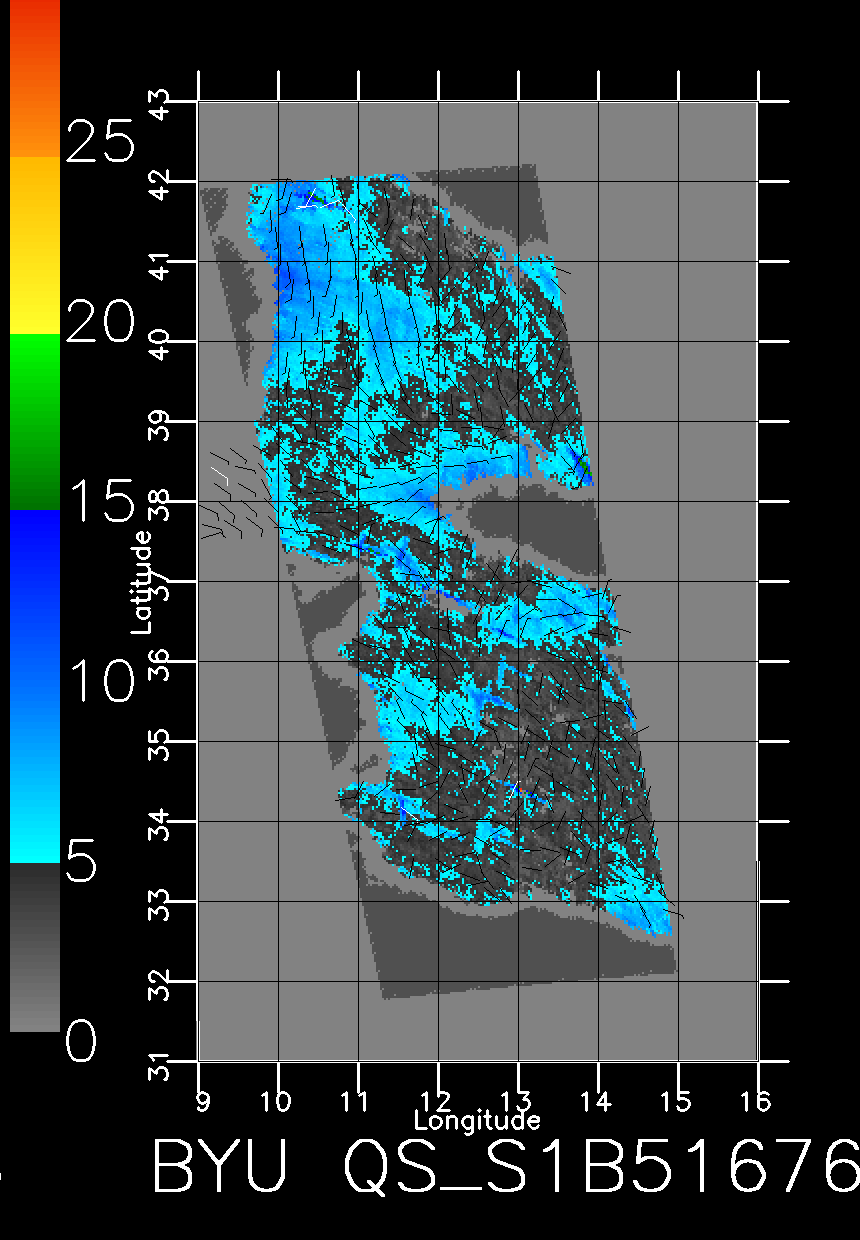Click the latitude tick label "35"

(160, 744)
